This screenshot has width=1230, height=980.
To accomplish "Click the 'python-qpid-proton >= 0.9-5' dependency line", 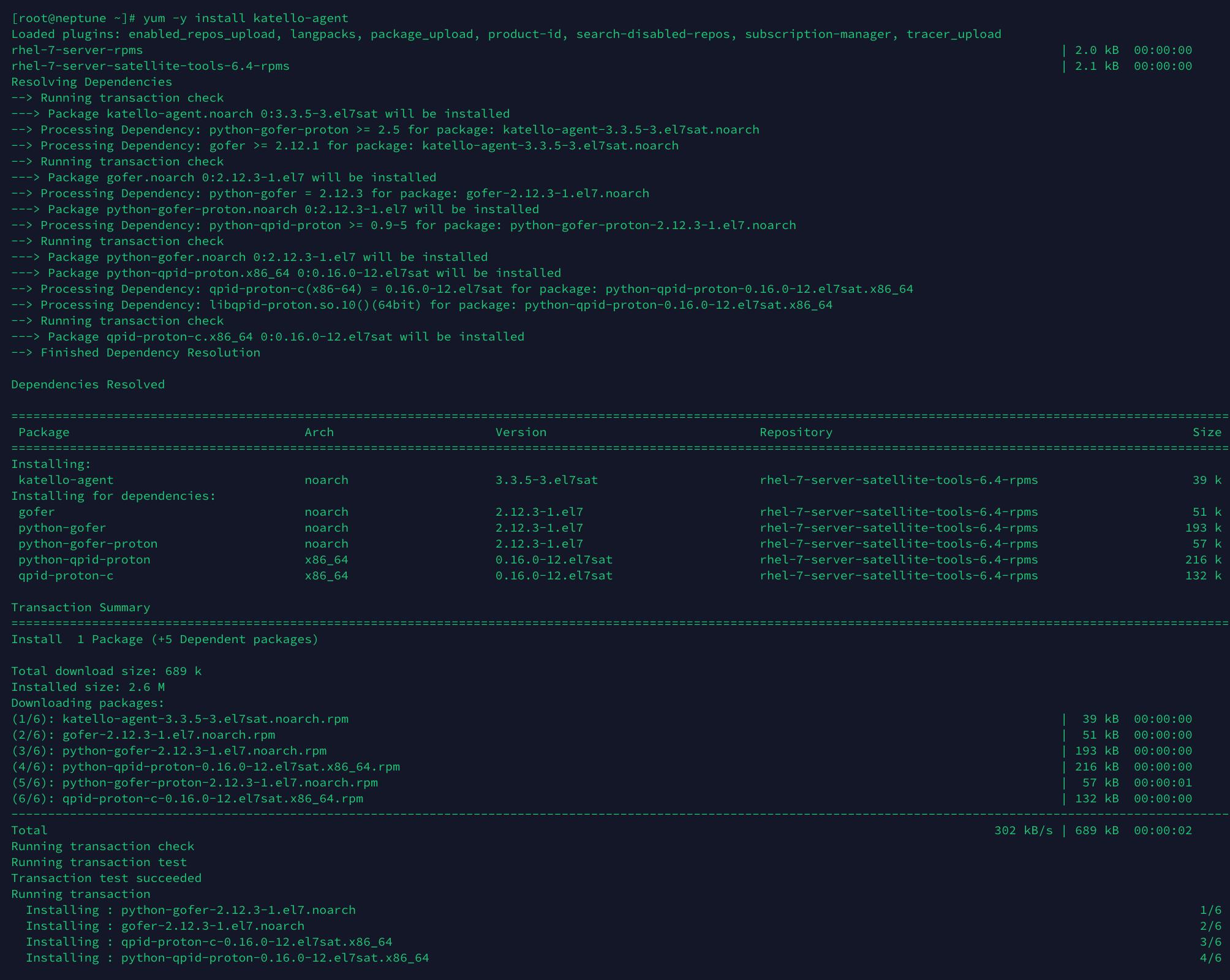I will coord(404,225).
